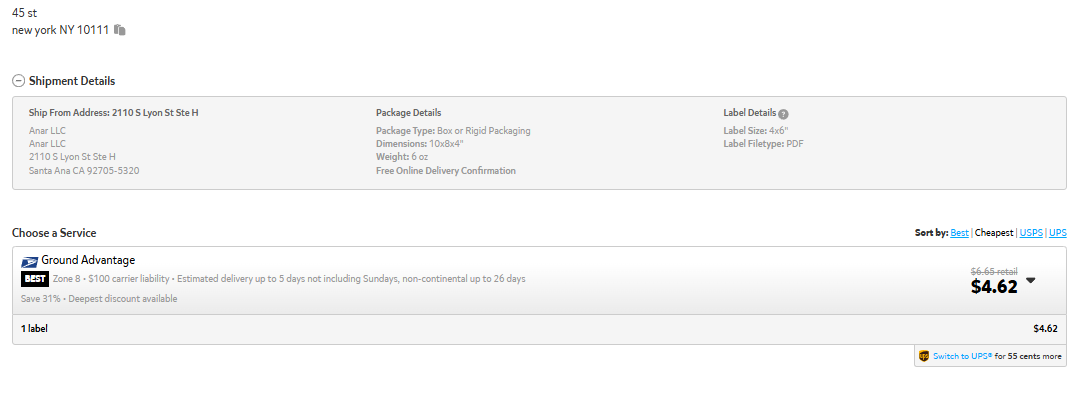This screenshot has height=399, width=1079.
Task: Sort services by UPS
Action: point(1058,233)
